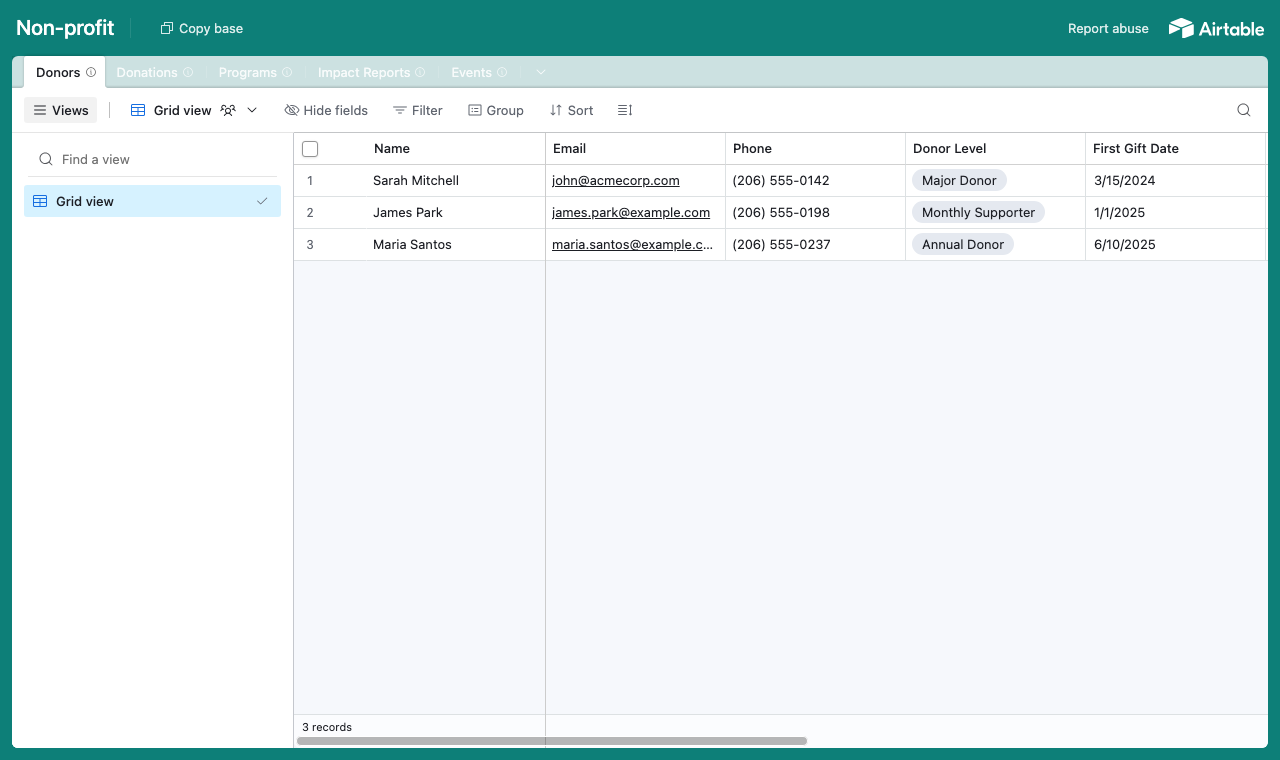Click the shared view people icon
This screenshot has width=1280, height=760.
click(228, 110)
